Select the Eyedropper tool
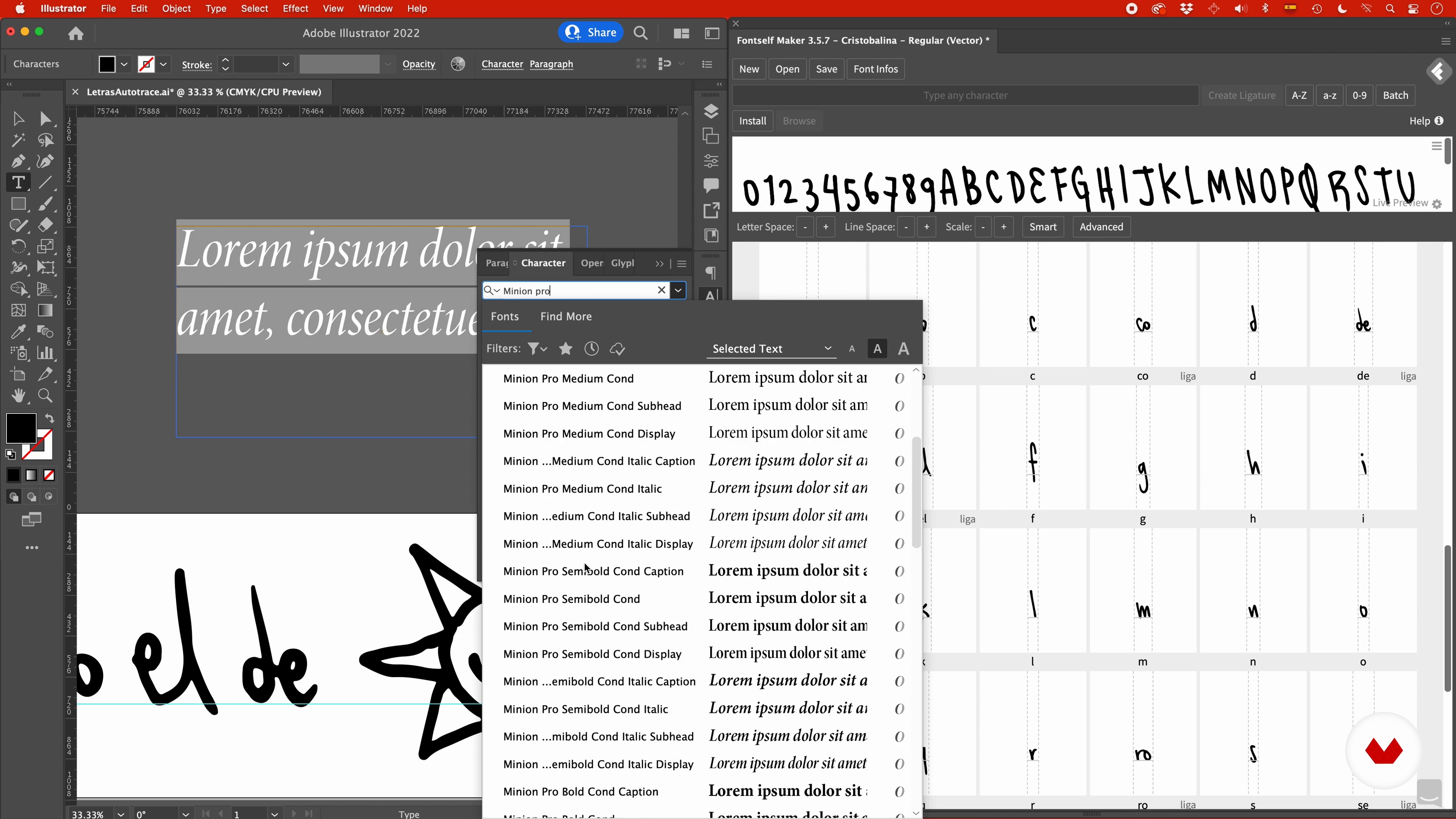 coord(18,332)
